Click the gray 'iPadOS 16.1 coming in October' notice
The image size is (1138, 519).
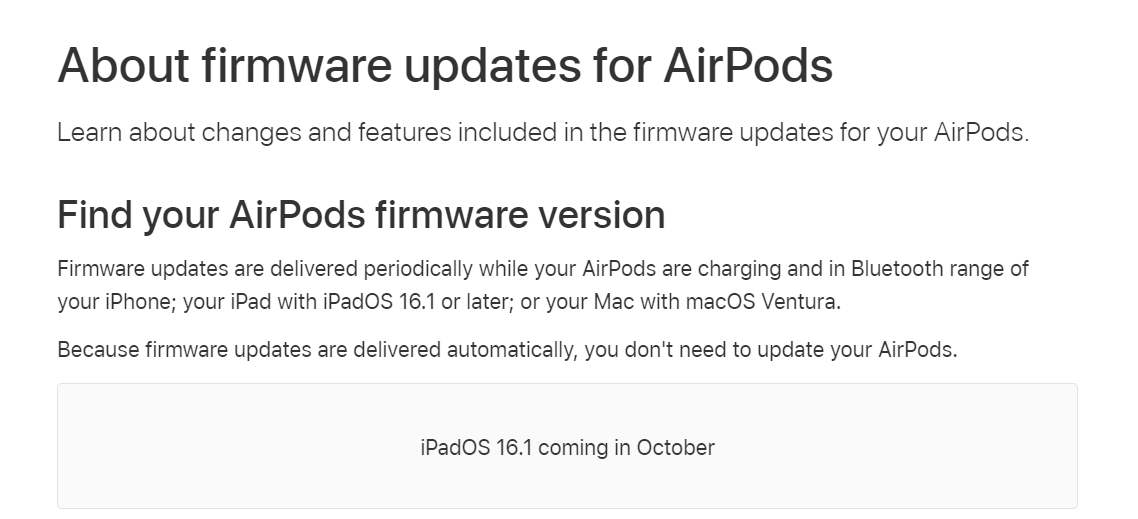tap(567, 447)
